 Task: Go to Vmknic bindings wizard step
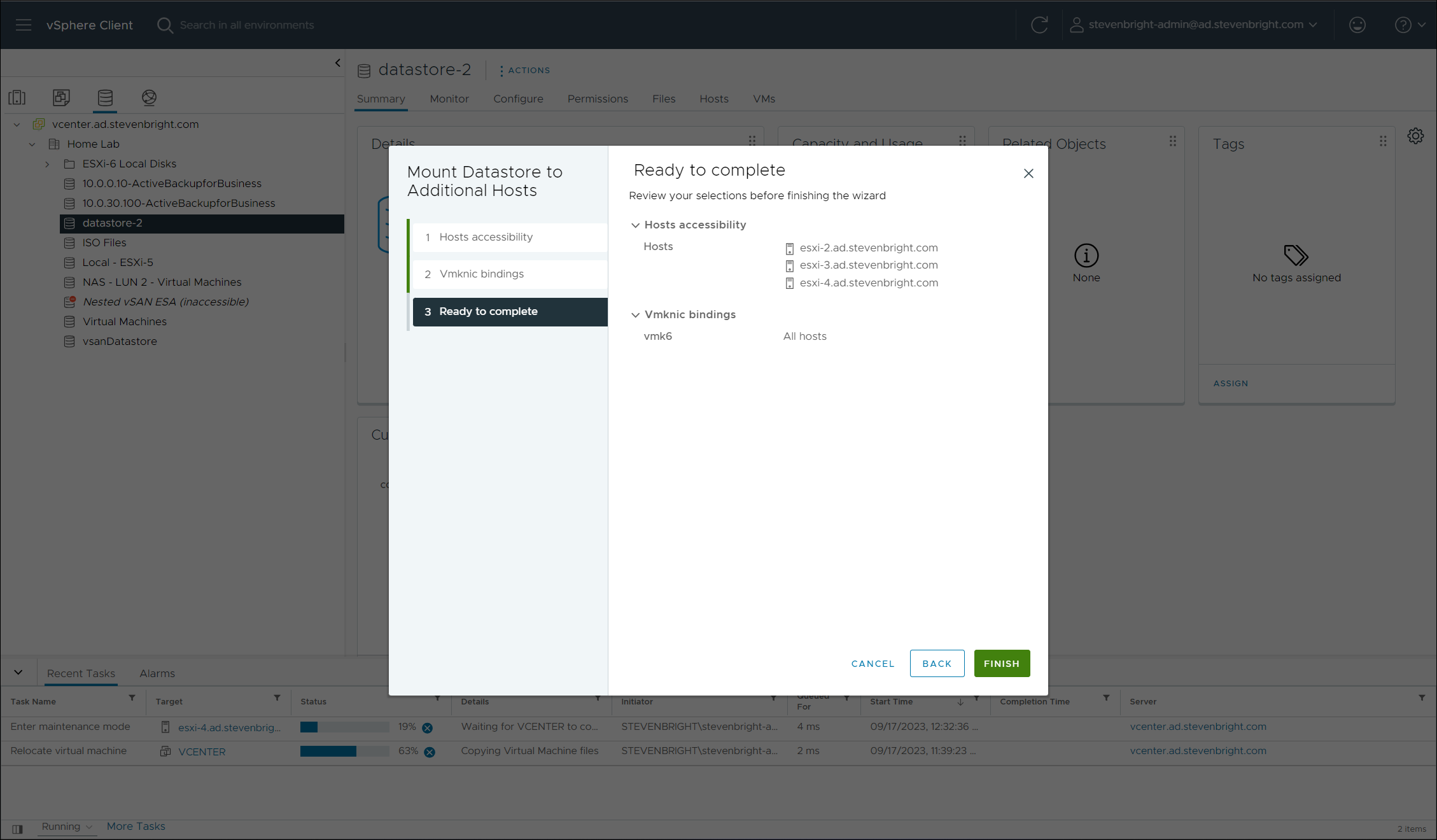[x=482, y=274]
